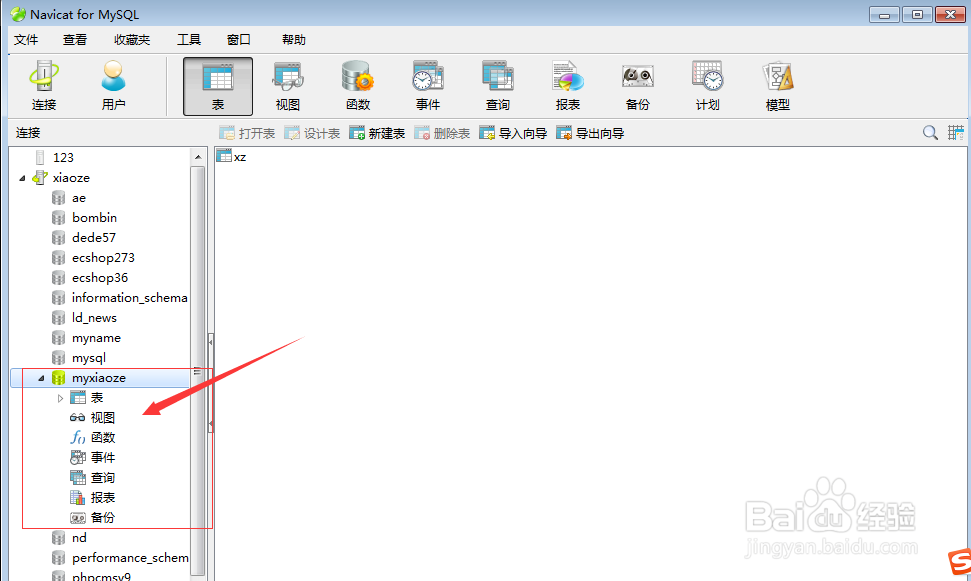Select the ecshop273 database
The width and height of the screenshot is (971, 581).
[103, 258]
